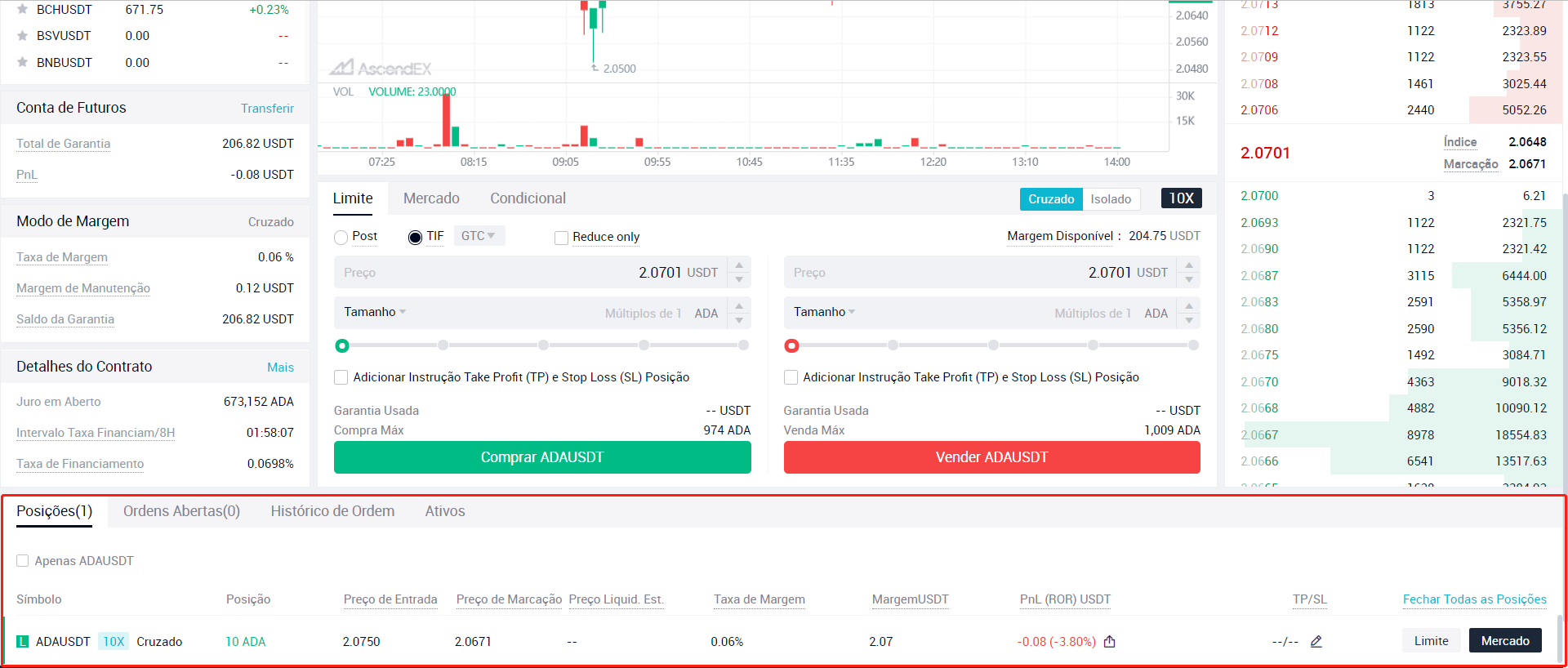Click Taxa de Financiamento label
The height and width of the screenshot is (668, 1568).
(80, 464)
